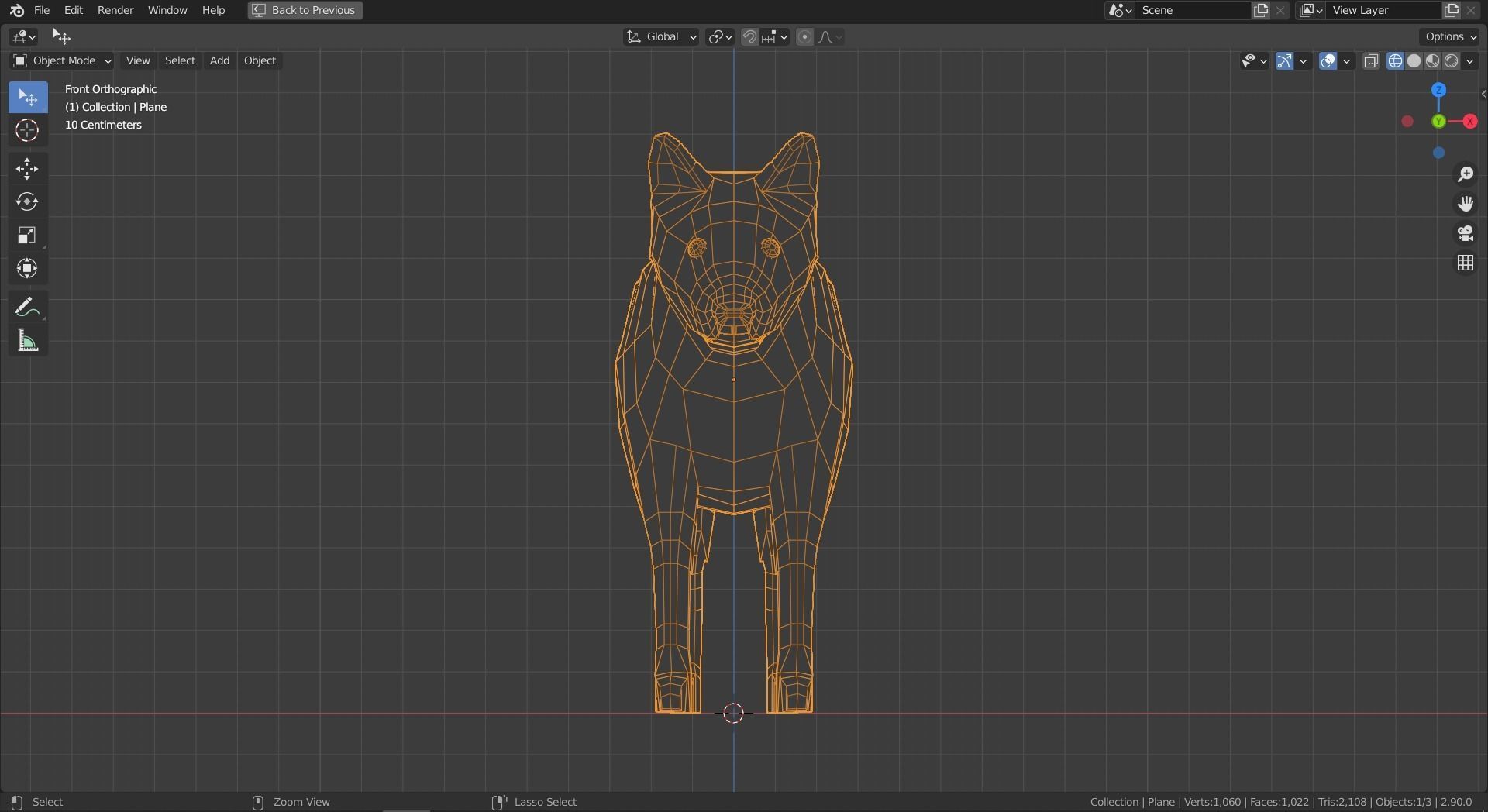Click the 'Front Orthographic' view label
Screen dimensions: 1488x812
111,89
